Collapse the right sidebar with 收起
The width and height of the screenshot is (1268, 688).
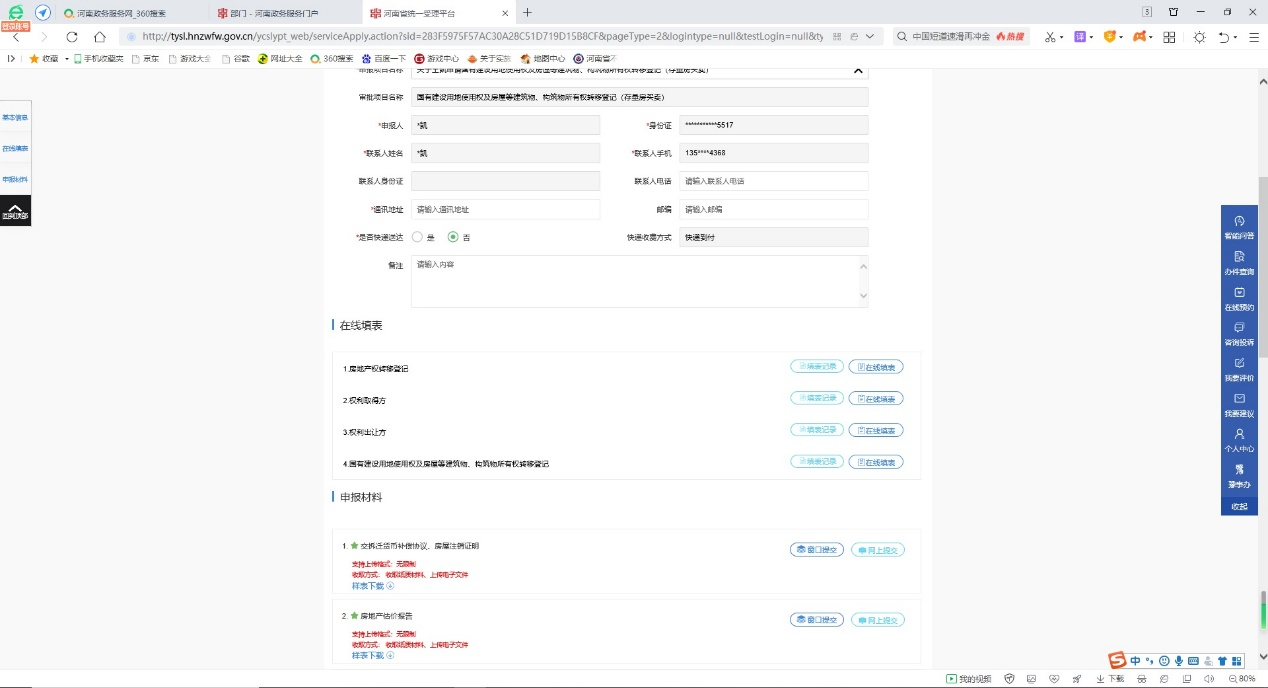(x=1239, y=506)
